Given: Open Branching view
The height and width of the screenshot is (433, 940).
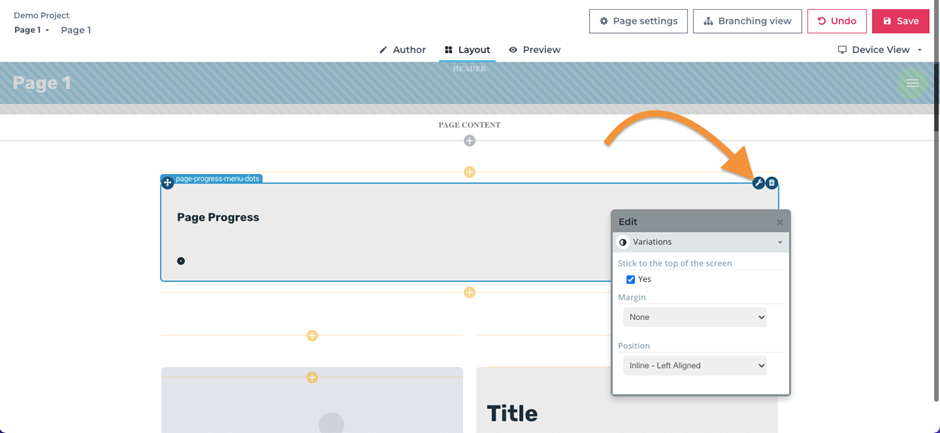Looking at the screenshot, I should (747, 21).
